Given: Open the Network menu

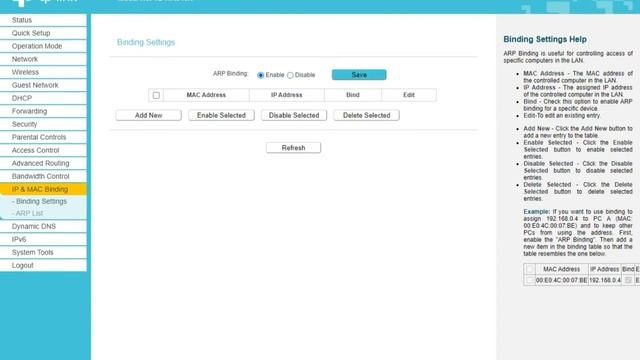Looking at the screenshot, I should click(x=43, y=59).
